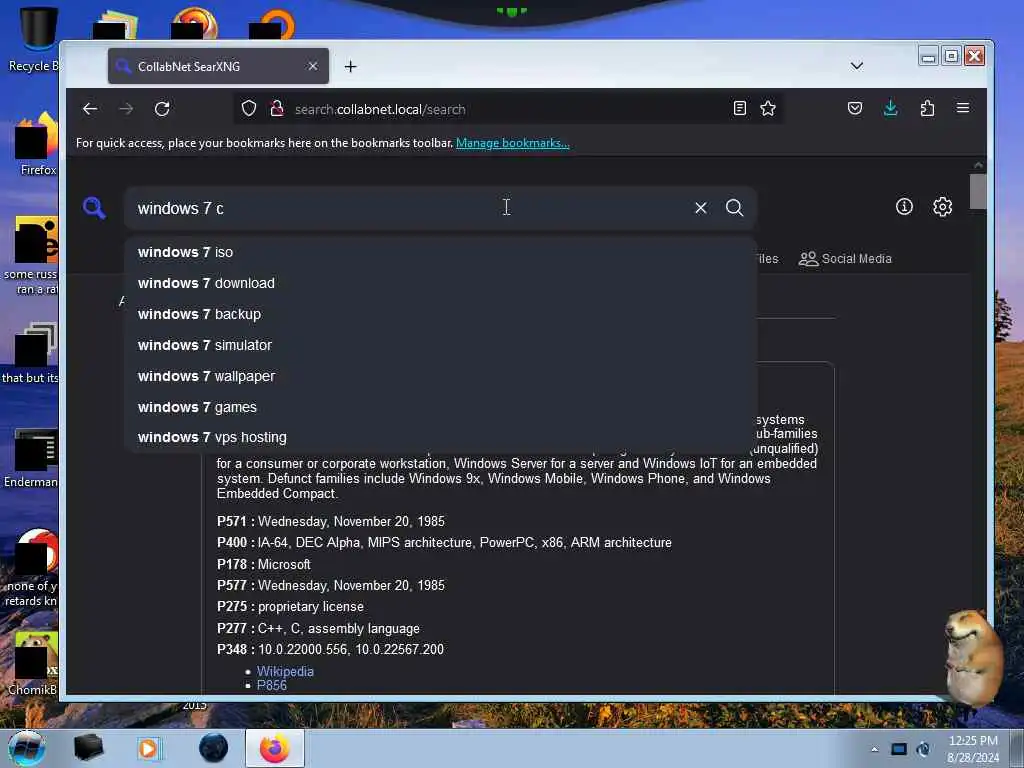Bookmark this page with the star icon
Screen dimensions: 1024x768
(768, 108)
